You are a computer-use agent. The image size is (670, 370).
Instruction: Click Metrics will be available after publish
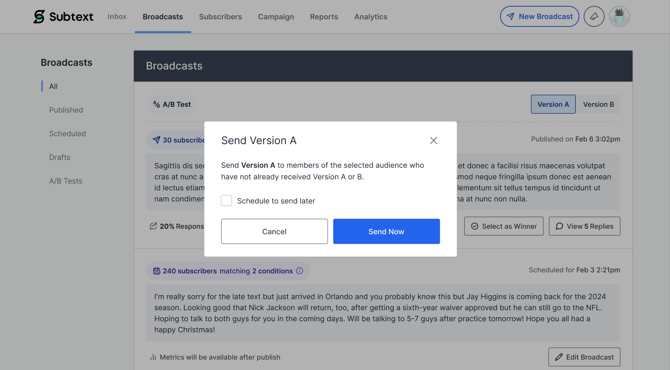[x=215, y=357]
